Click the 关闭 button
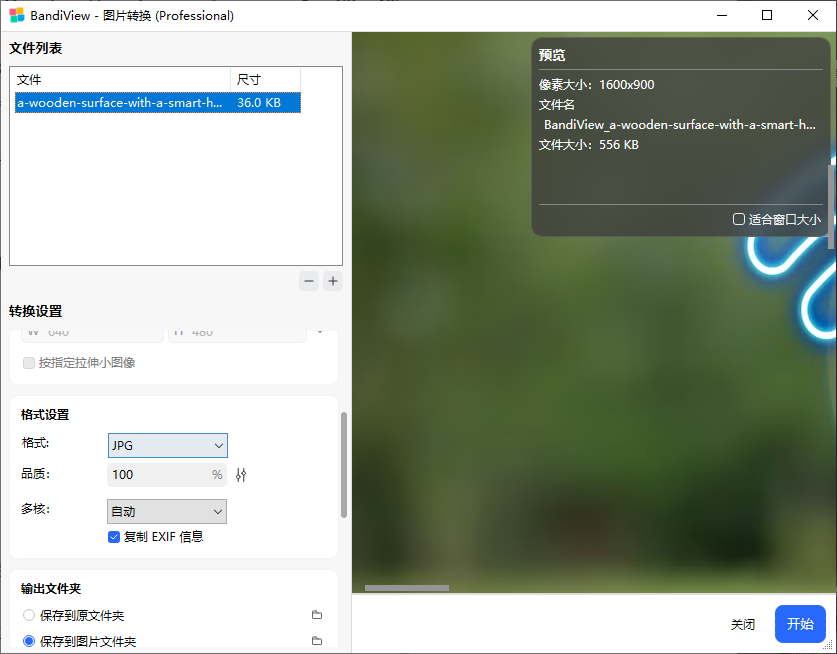Screen dimensions: 837x654 coord(743,623)
